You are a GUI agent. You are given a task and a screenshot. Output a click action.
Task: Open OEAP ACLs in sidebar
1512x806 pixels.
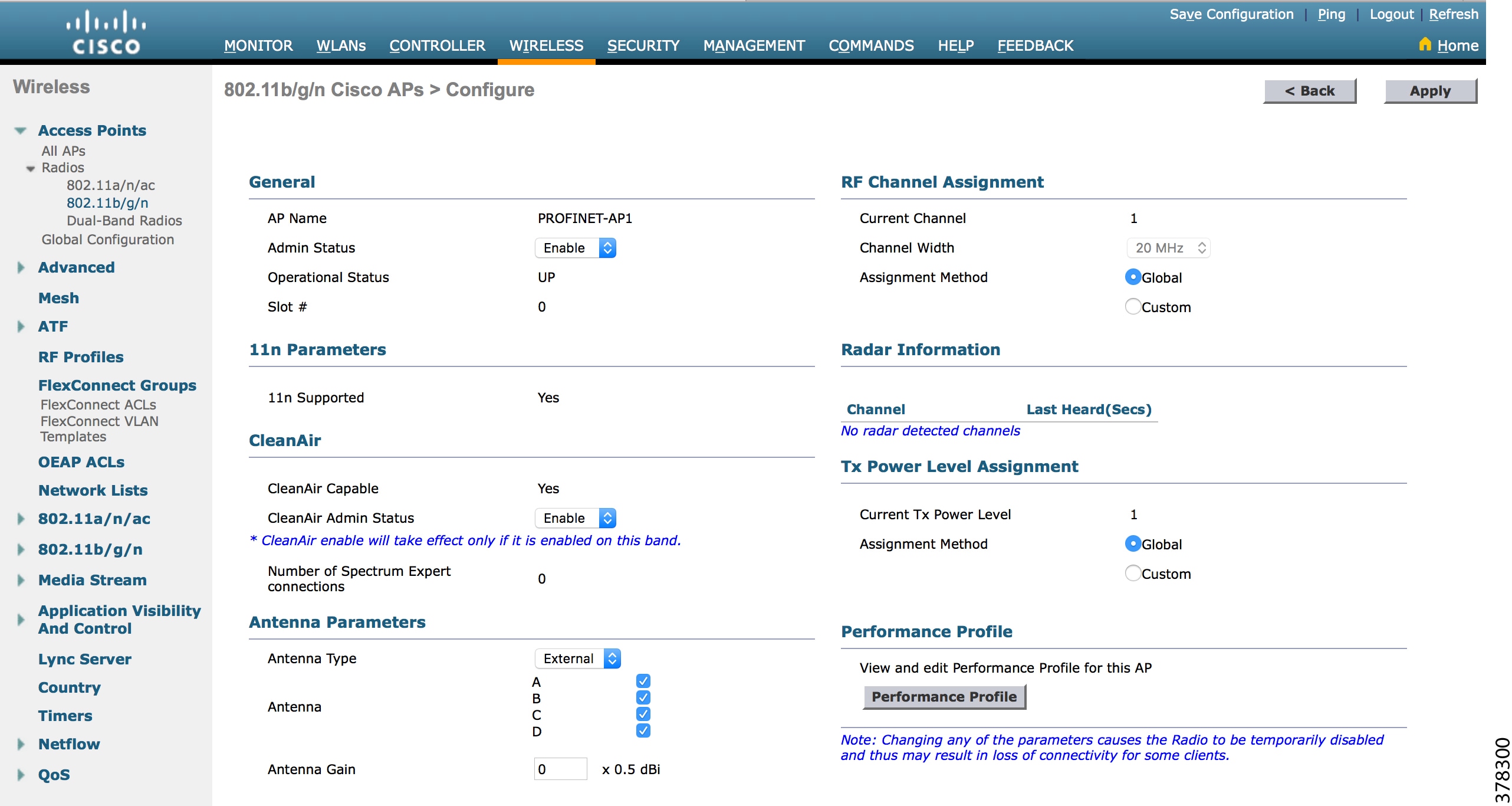(x=81, y=462)
